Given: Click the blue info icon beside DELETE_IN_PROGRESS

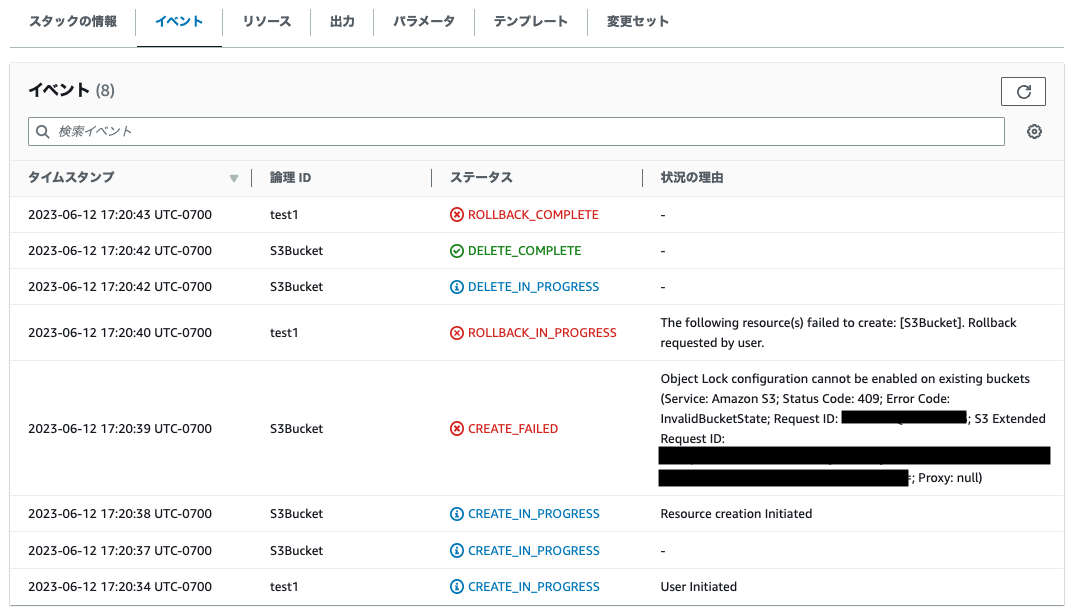Looking at the screenshot, I should (456, 286).
